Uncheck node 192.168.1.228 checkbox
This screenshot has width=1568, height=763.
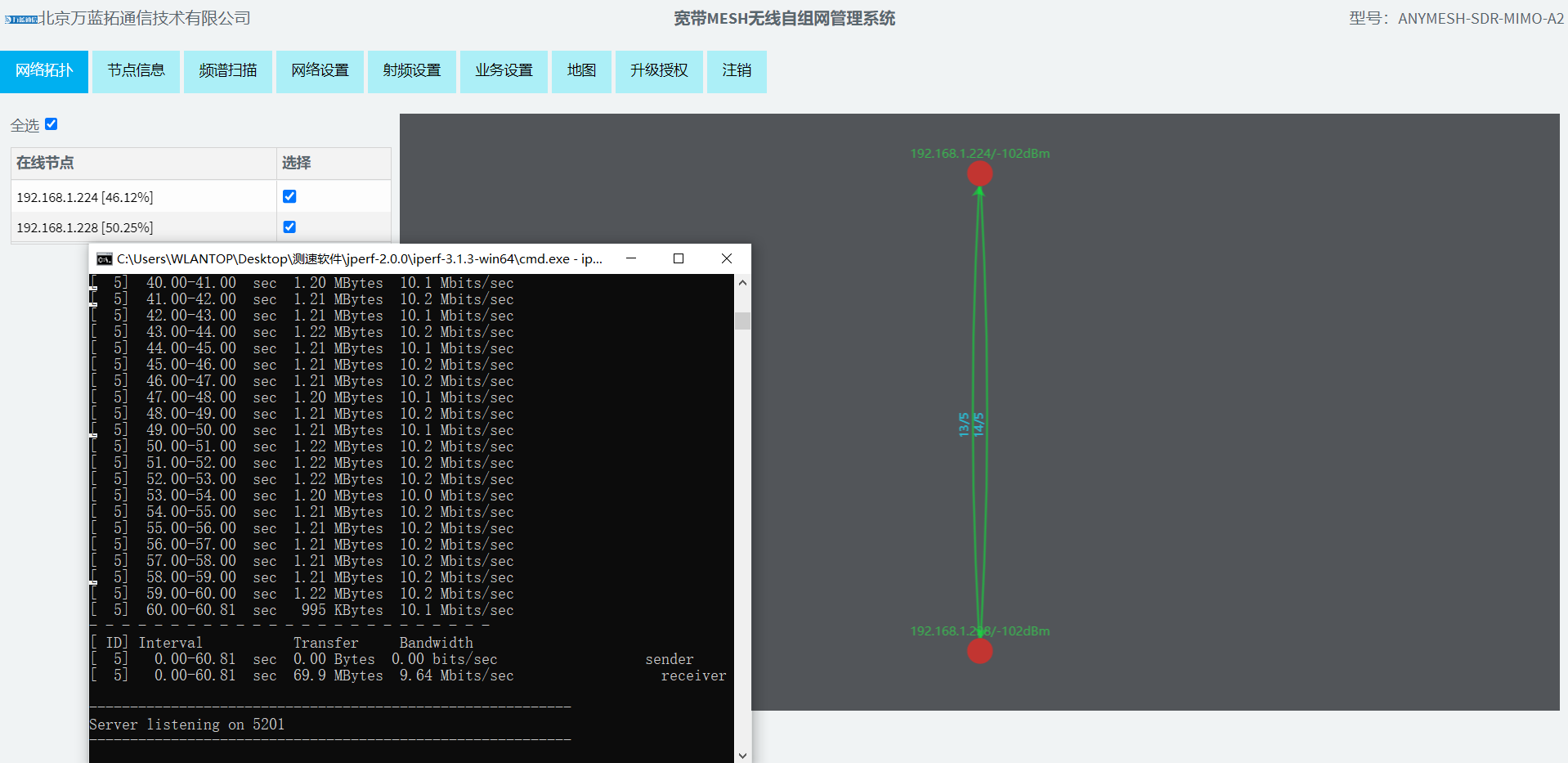[289, 227]
